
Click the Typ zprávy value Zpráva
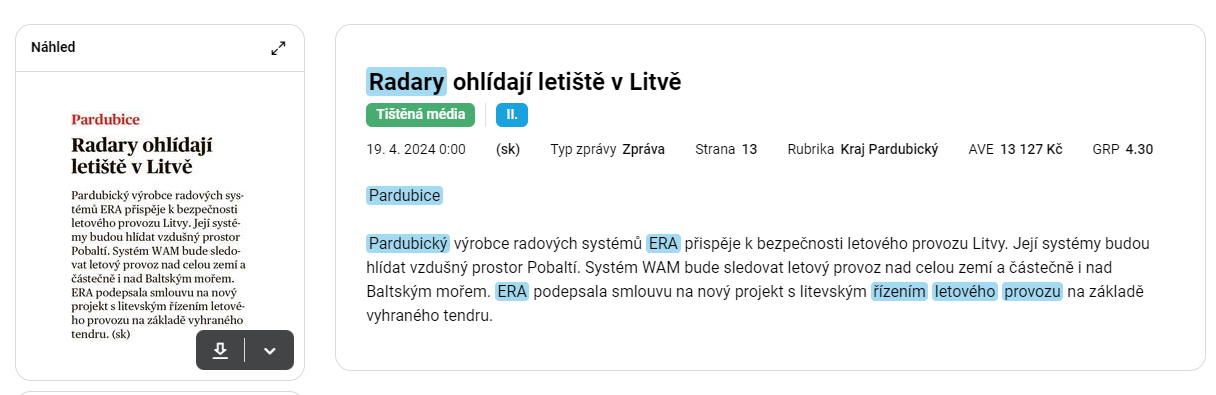pos(643,150)
